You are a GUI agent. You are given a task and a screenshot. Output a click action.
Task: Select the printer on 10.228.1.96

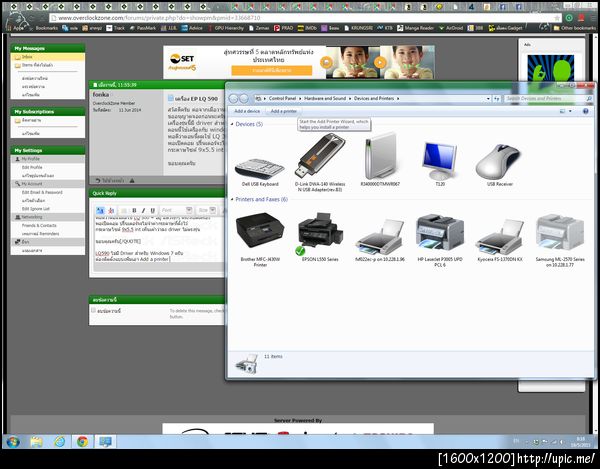pyautogui.click(x=380, y=236)
